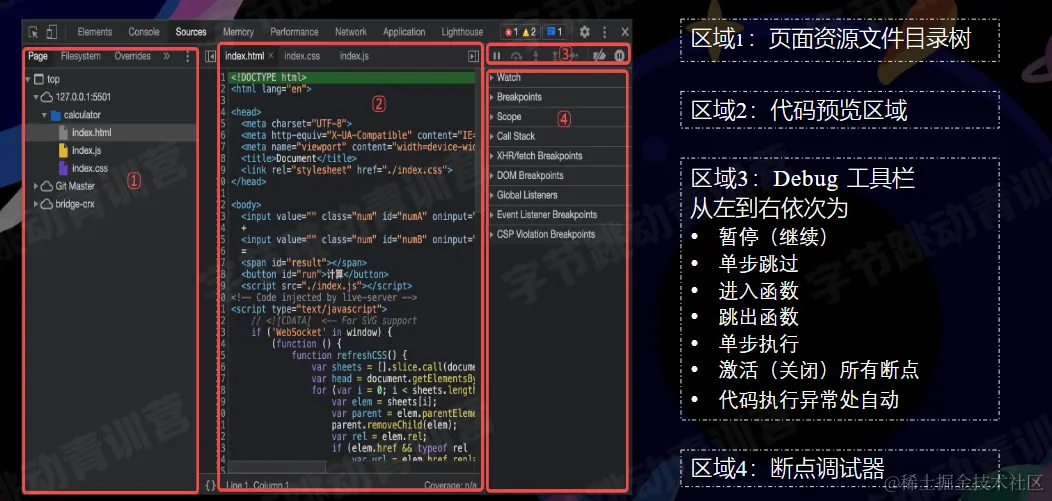The width and height of the screenshot is (1052, 501).
Task: Select the Overrides navigator tab
Action: pyautogui.click(x=132, y=56)
